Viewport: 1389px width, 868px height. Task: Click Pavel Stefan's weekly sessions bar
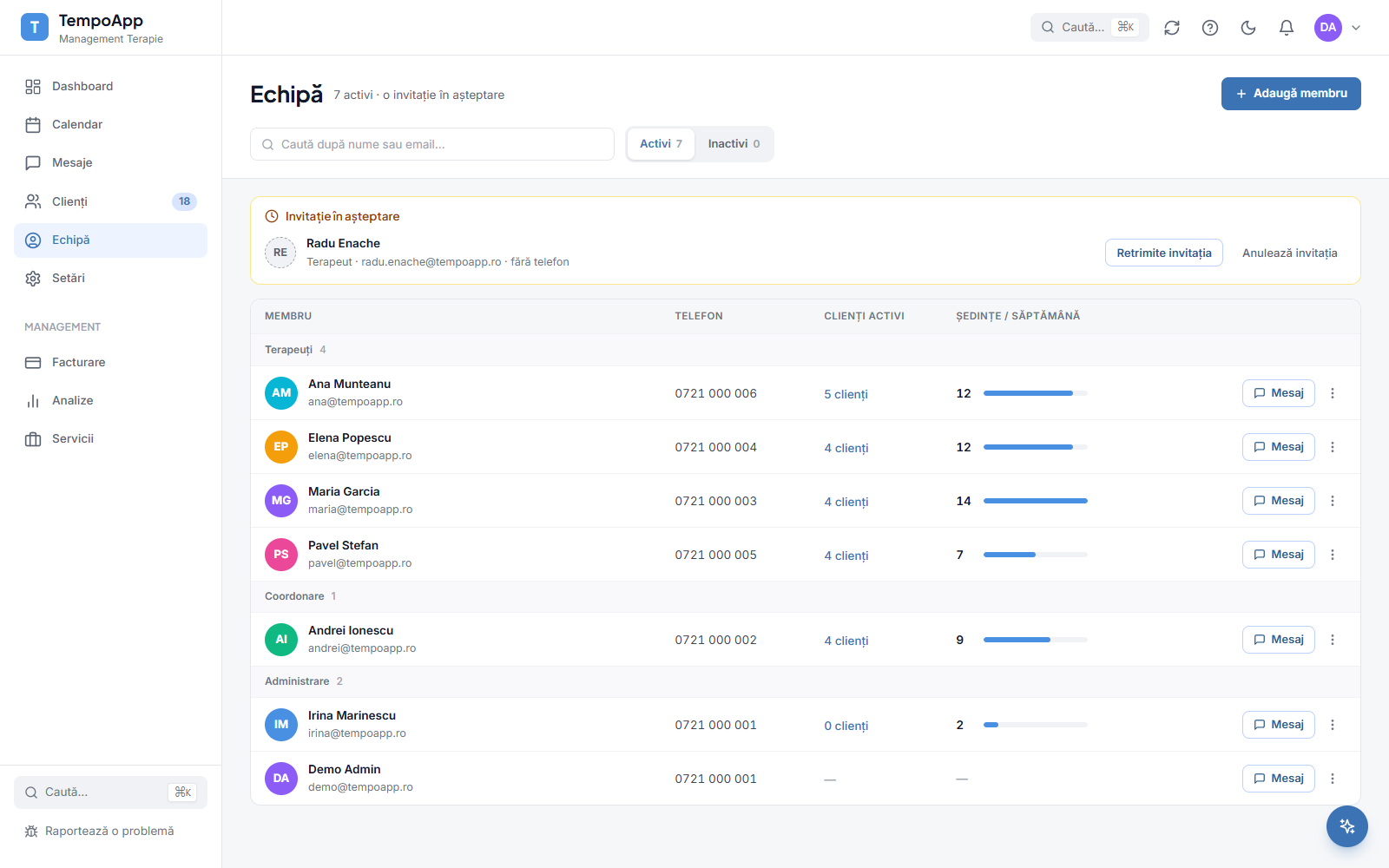click(x=1035, y=555)
